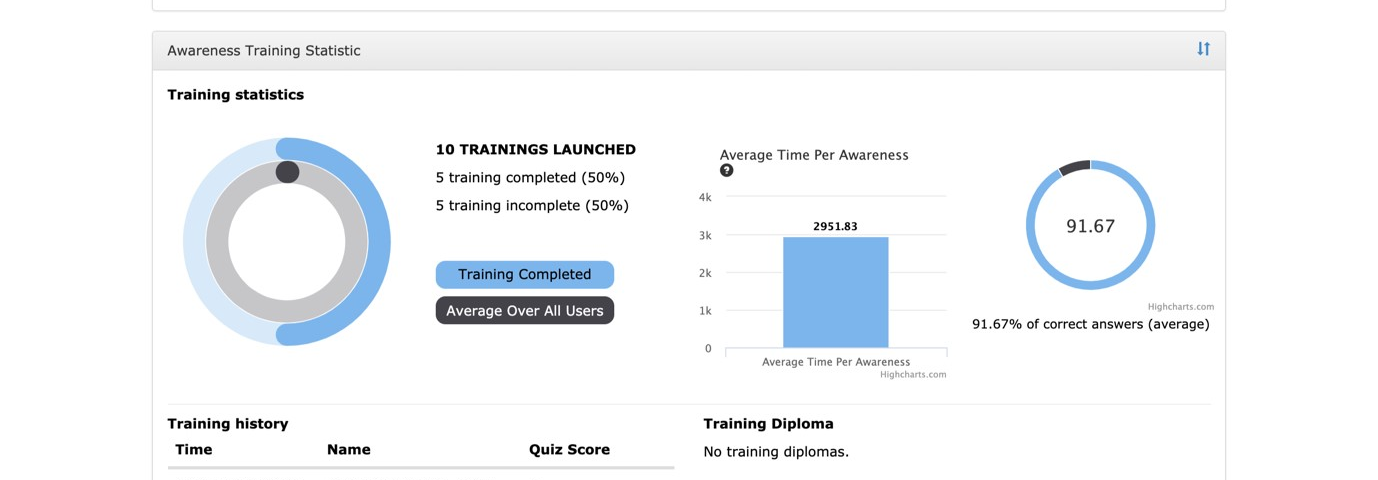Click the 2951.83 blue bar
This screenshot has width=1378, height=480.
point(835,292)
